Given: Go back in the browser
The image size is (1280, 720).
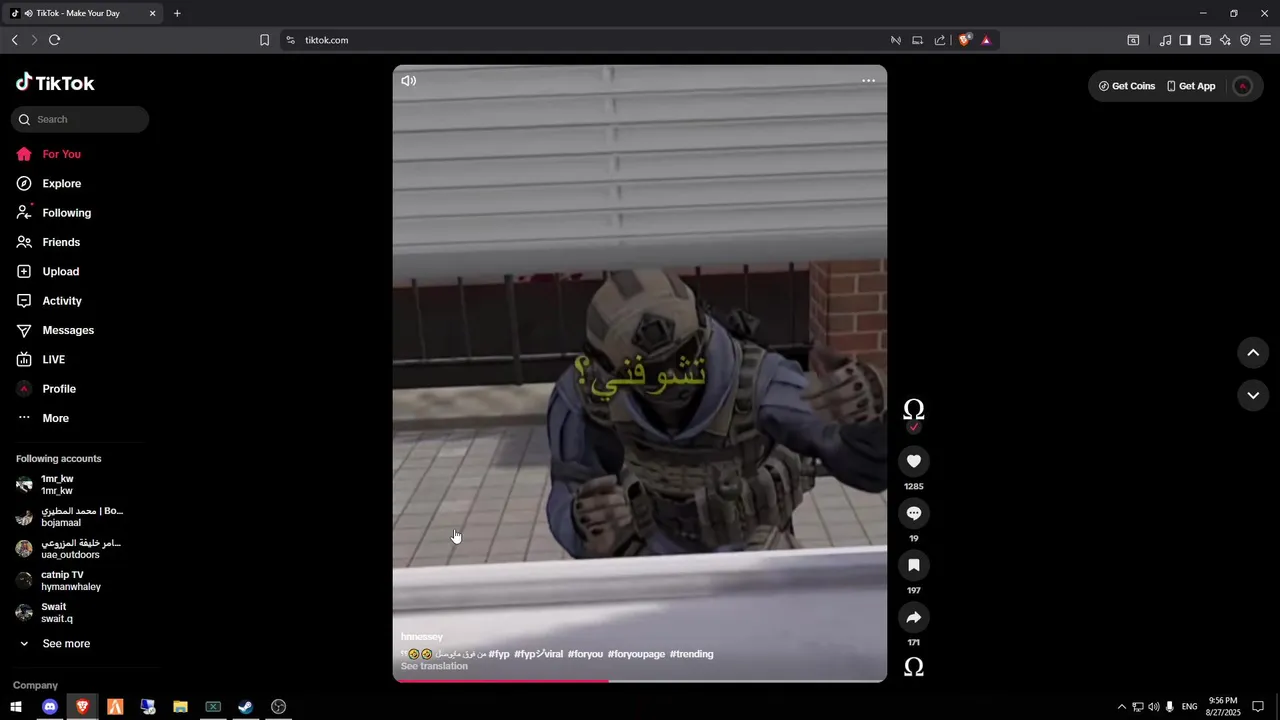Looking at the screenshot, I should (14, 40).
